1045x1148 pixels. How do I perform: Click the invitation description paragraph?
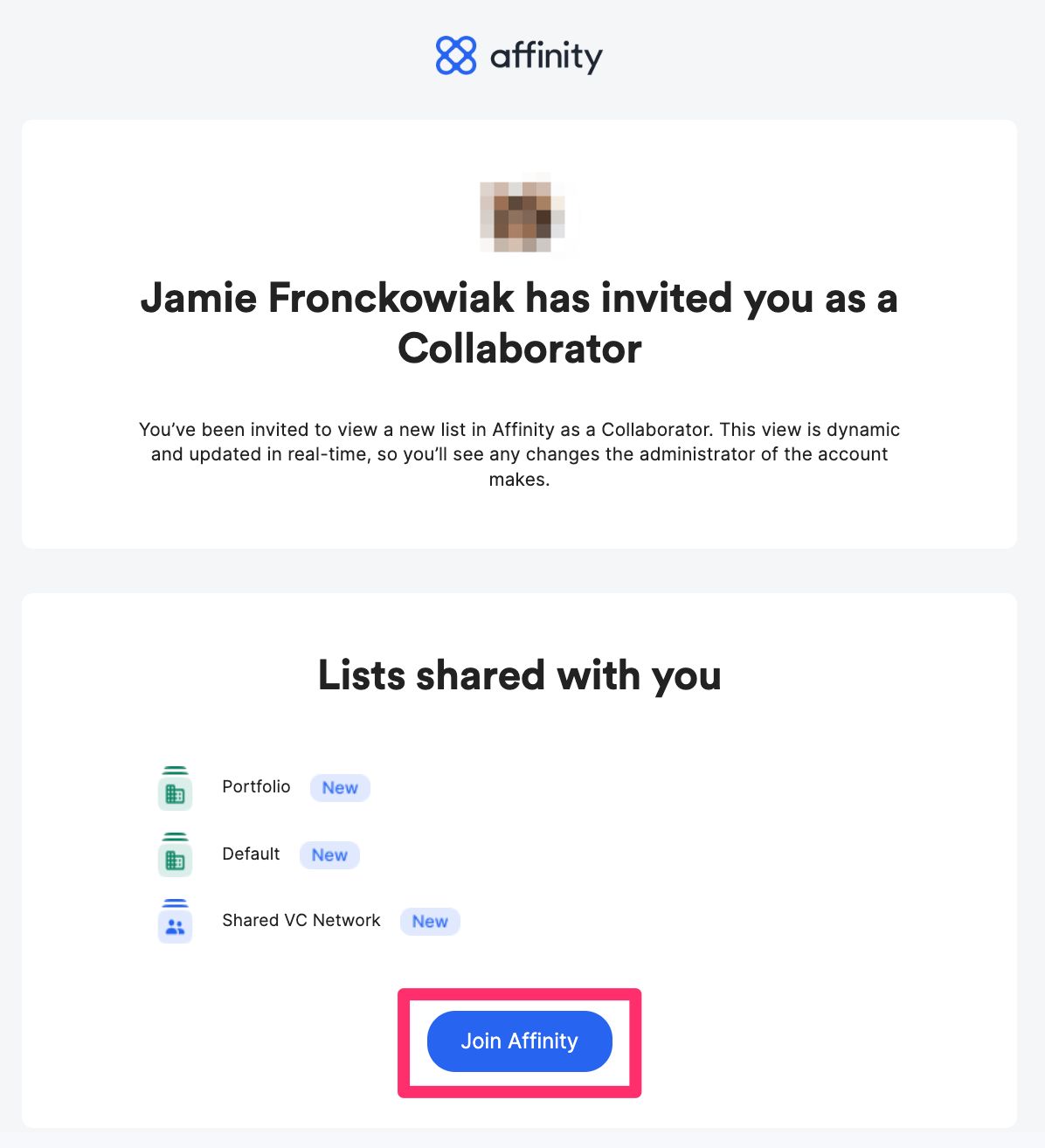[520, 453]
